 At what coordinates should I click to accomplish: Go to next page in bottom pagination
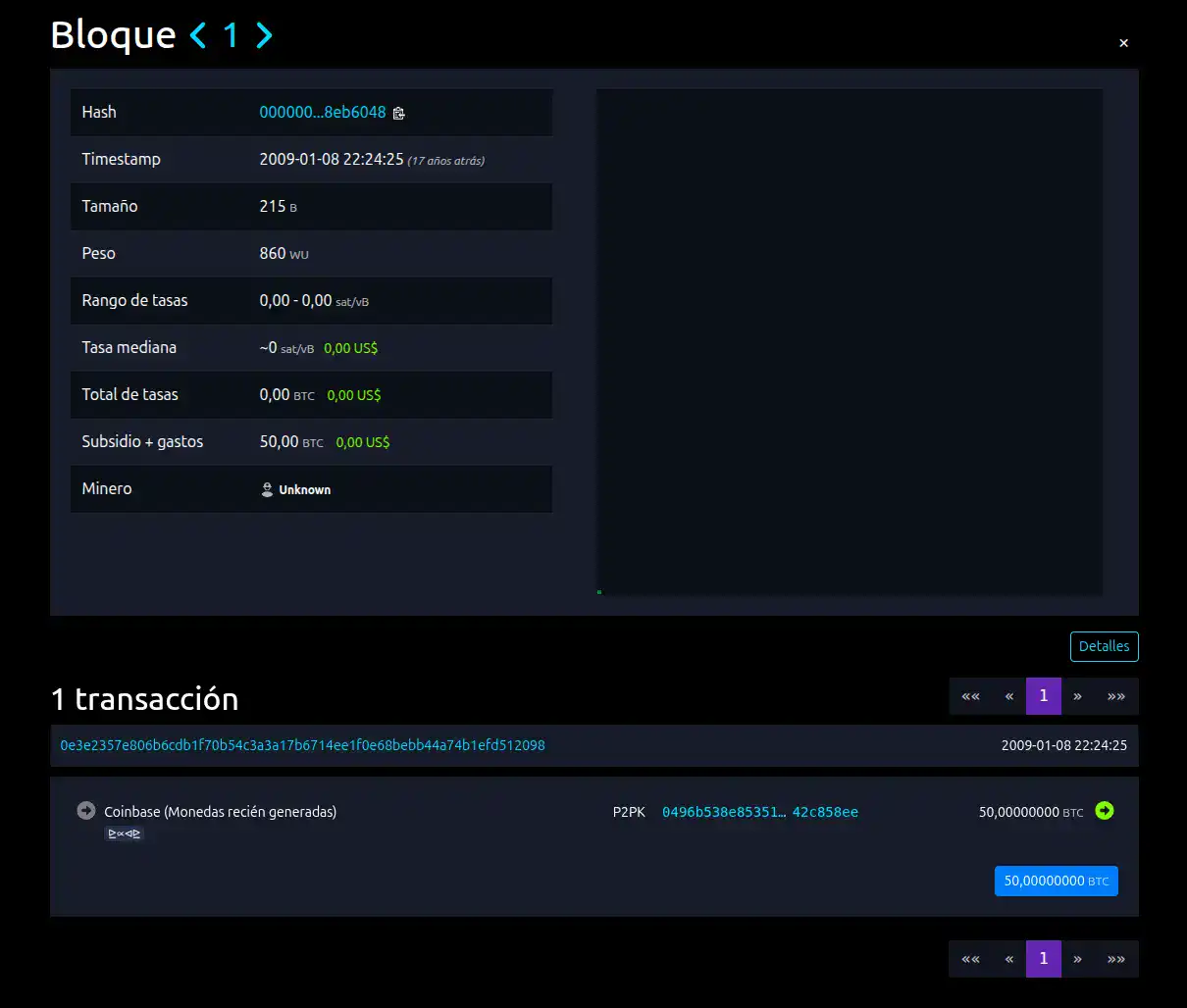(x=1077, y=959)
